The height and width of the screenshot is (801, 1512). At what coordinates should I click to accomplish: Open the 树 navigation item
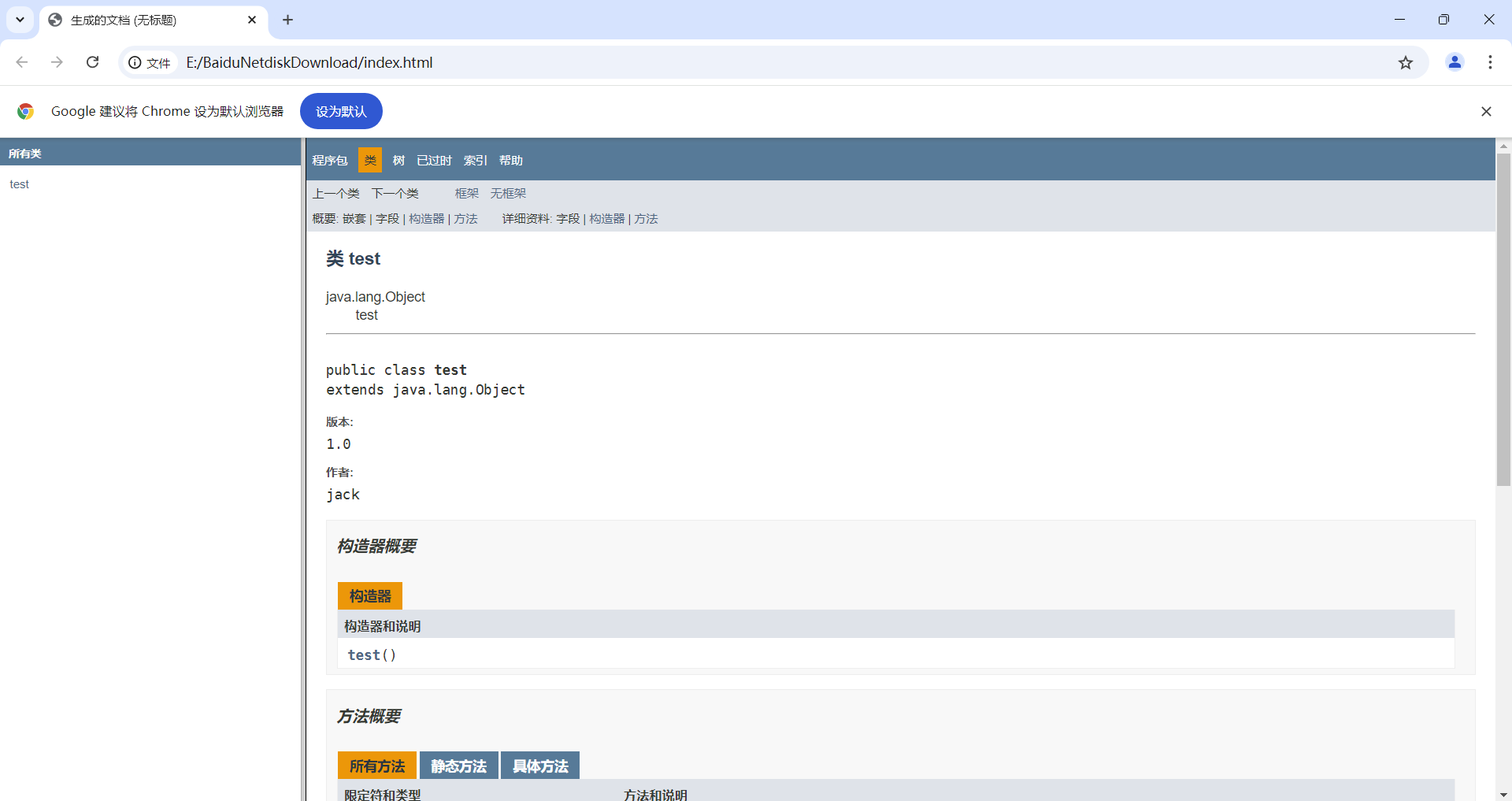(398, 161)
